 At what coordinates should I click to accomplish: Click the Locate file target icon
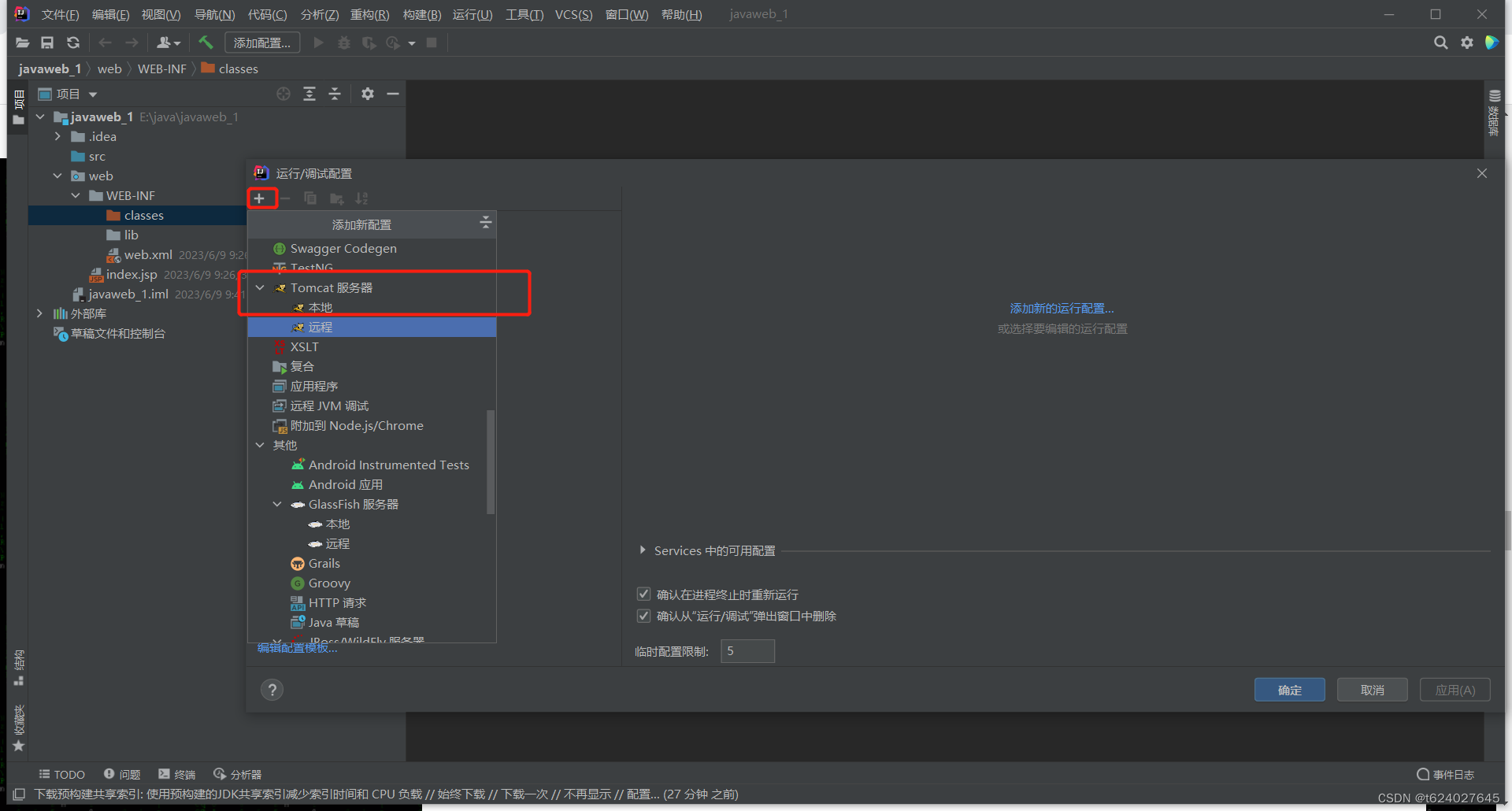coord(283,94)
